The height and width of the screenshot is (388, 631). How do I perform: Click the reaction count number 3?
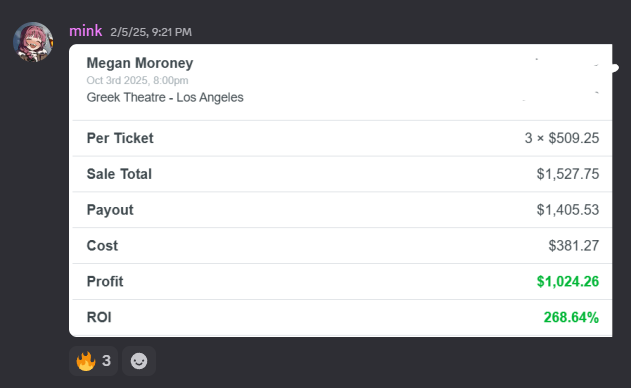[106, 361]
